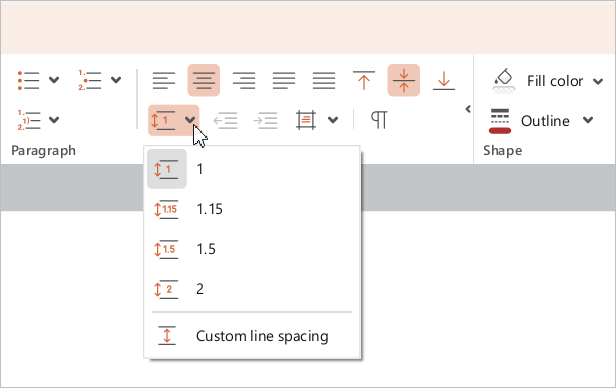Click the outline list icon
Screen dimensions: 616x388
(29, 120)
